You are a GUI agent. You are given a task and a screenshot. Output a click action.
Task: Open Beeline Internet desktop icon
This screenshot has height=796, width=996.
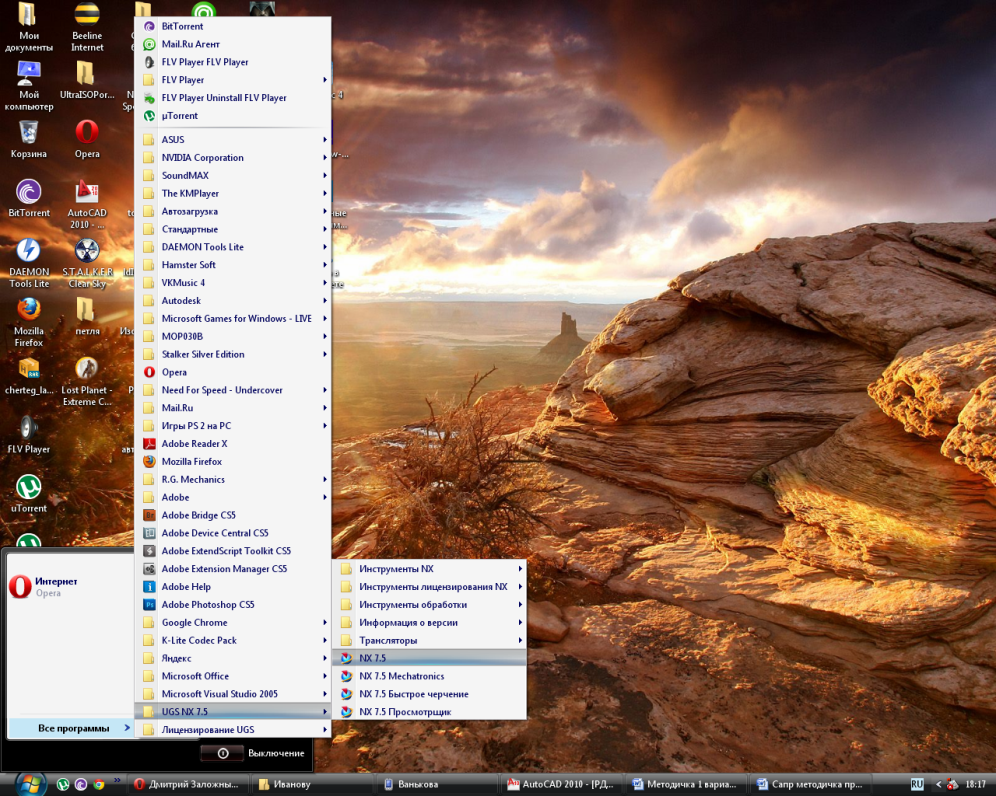point(87,27)
